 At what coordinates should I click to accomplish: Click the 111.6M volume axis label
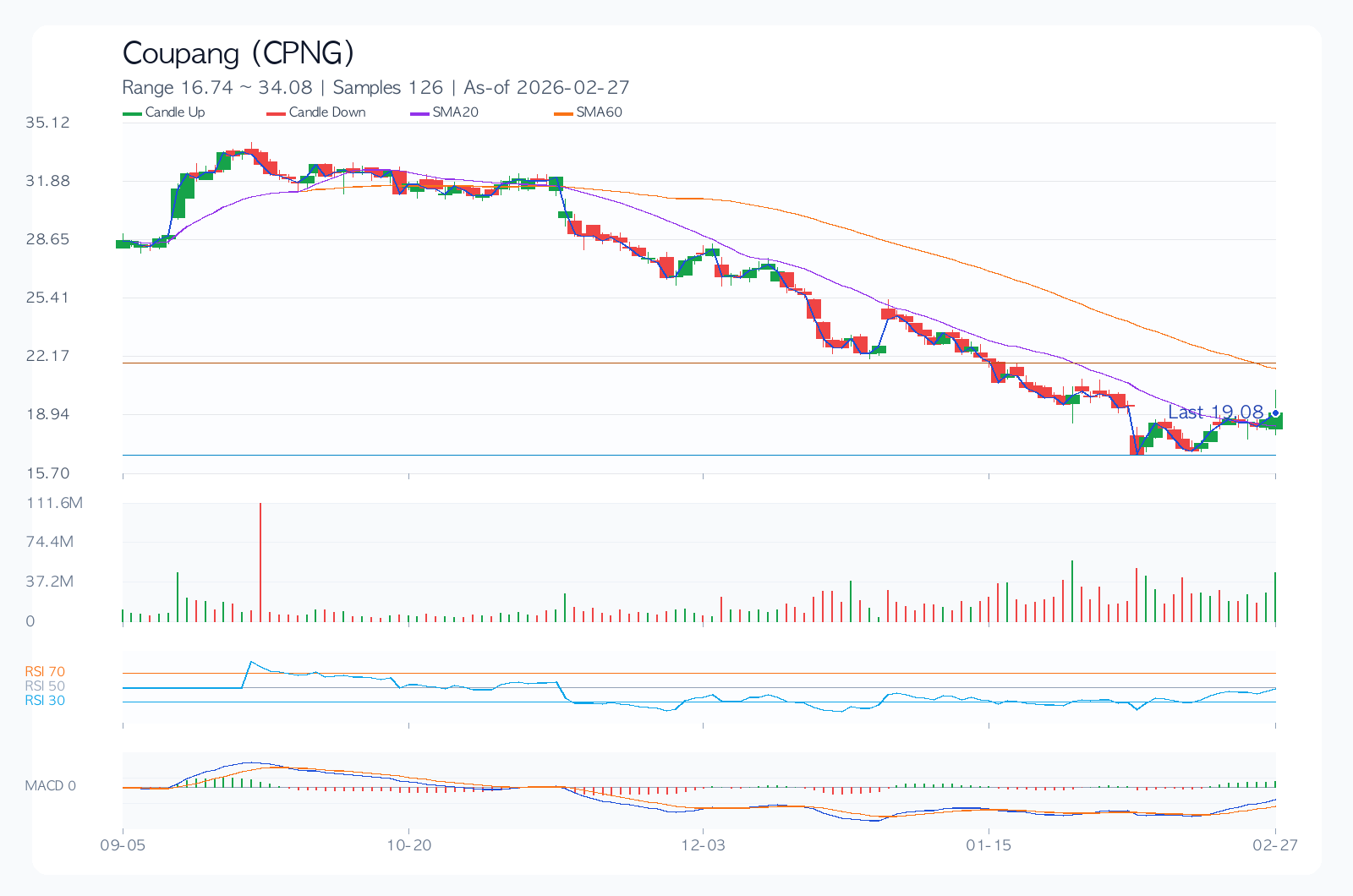[x=54, y=503]
